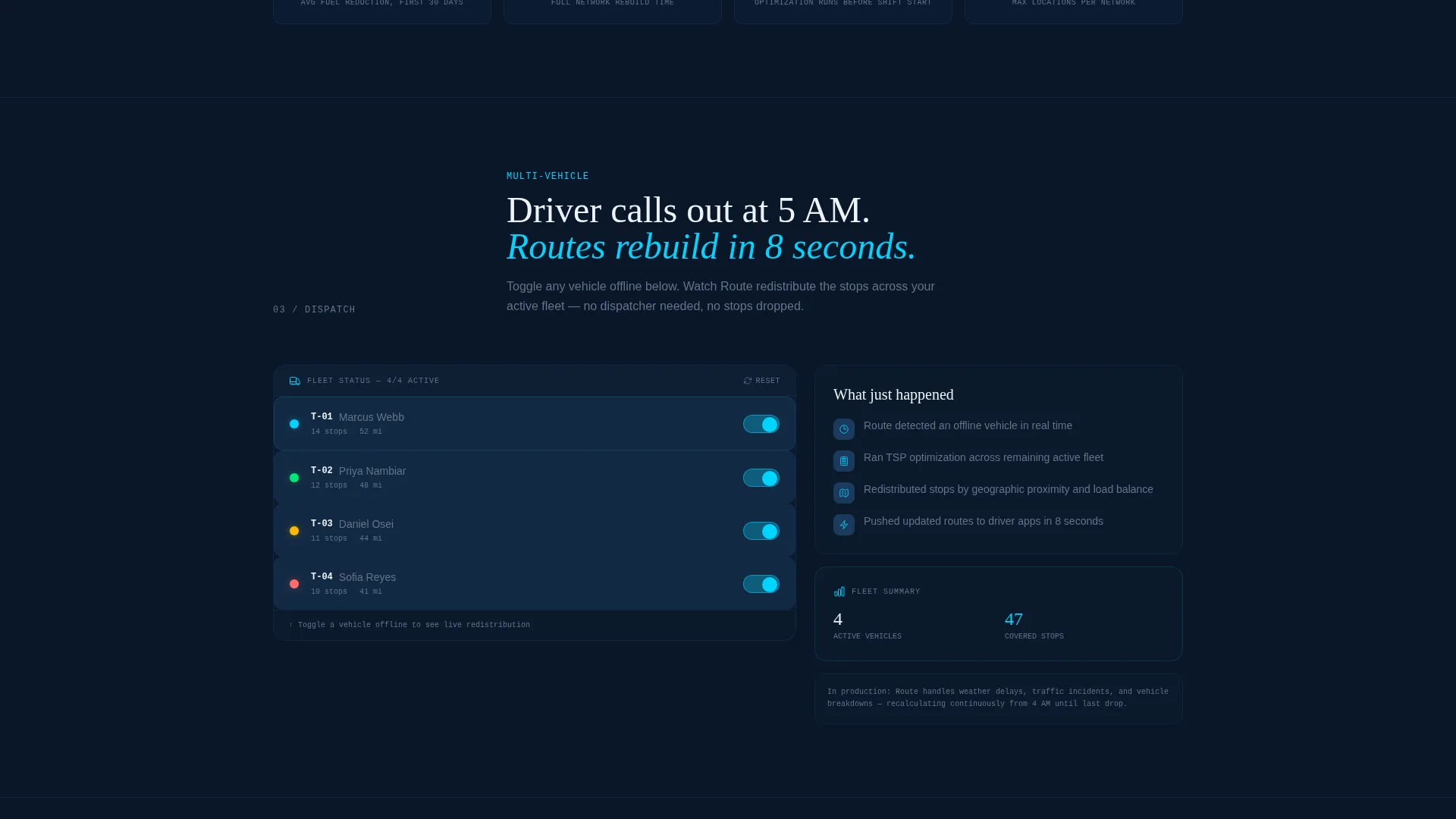Click the 'FLEET STATUS — 4/4 ACTIVE' header text
This screenshot has height=819, width=1456.
[373, 381]
